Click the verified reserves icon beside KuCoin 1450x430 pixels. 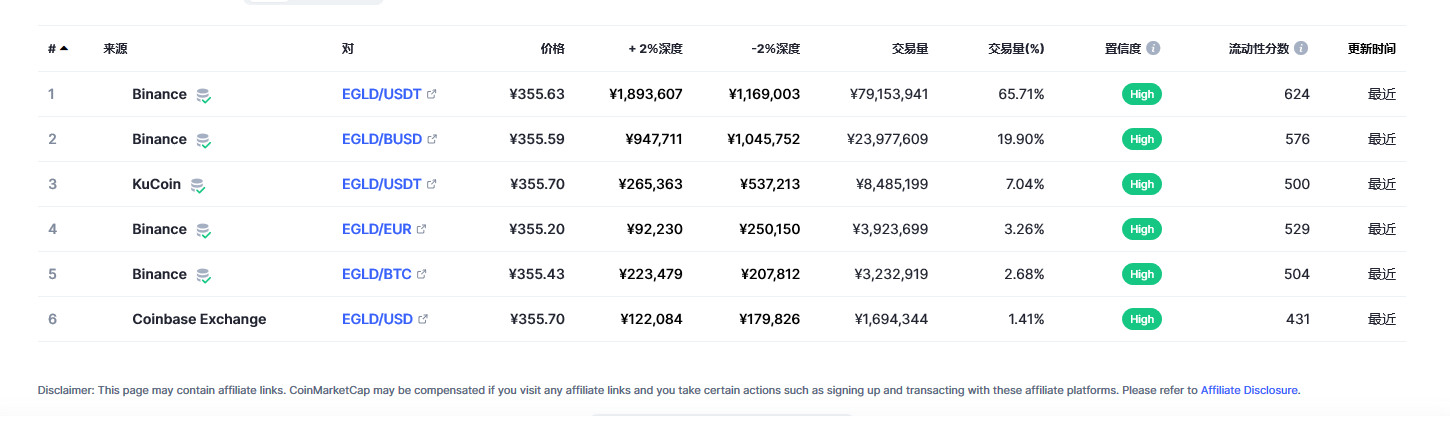198,185
